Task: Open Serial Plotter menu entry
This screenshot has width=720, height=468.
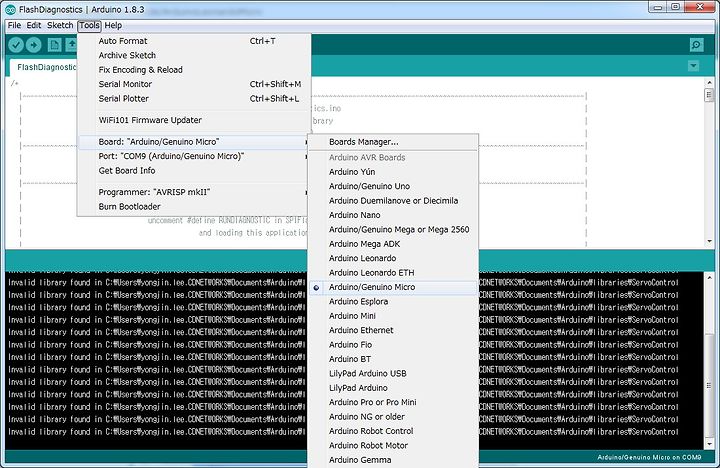Action: tap(194, 98)
